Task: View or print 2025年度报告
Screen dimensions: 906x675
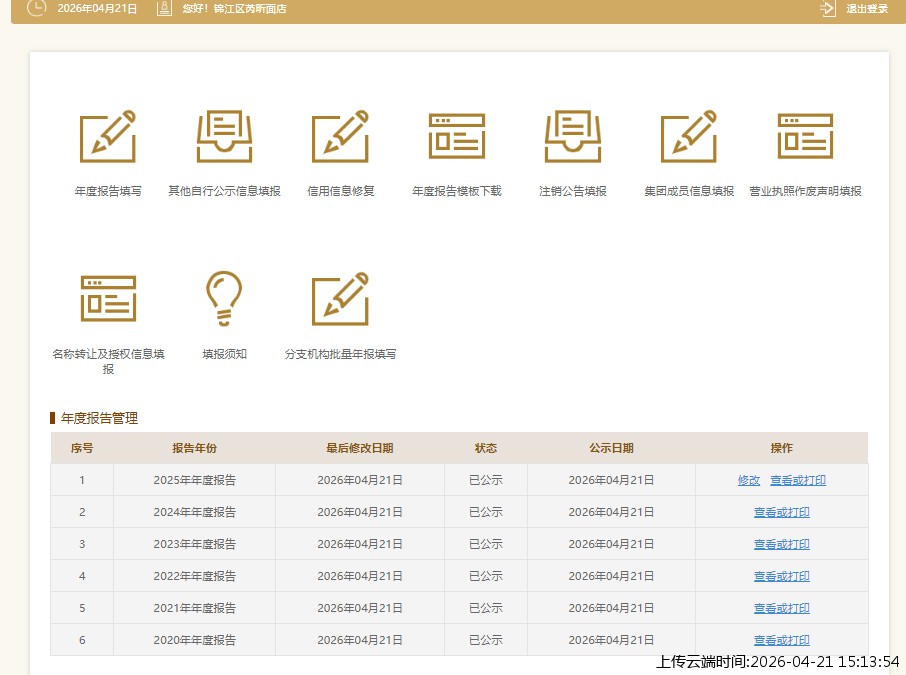Action: coord(798,480)
